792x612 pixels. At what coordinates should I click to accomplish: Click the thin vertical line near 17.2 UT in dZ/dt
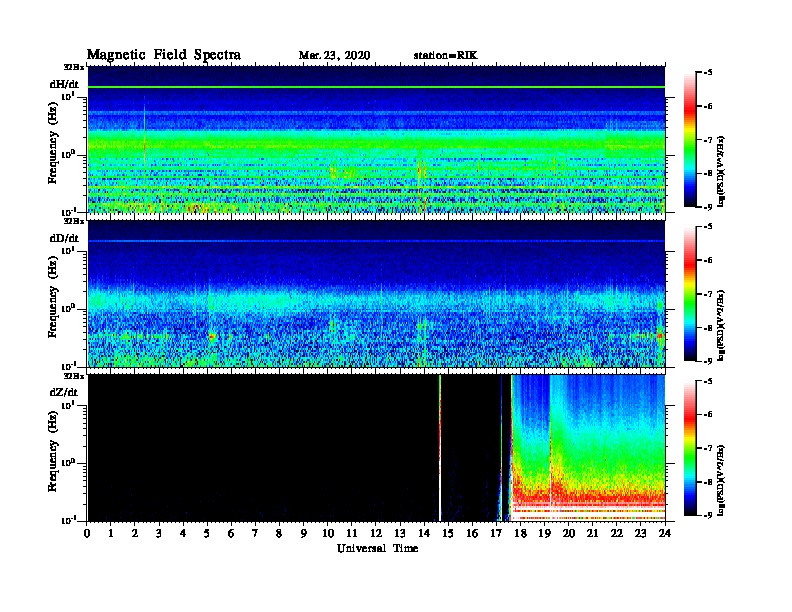pyautogui.click(x=501, y=448)
